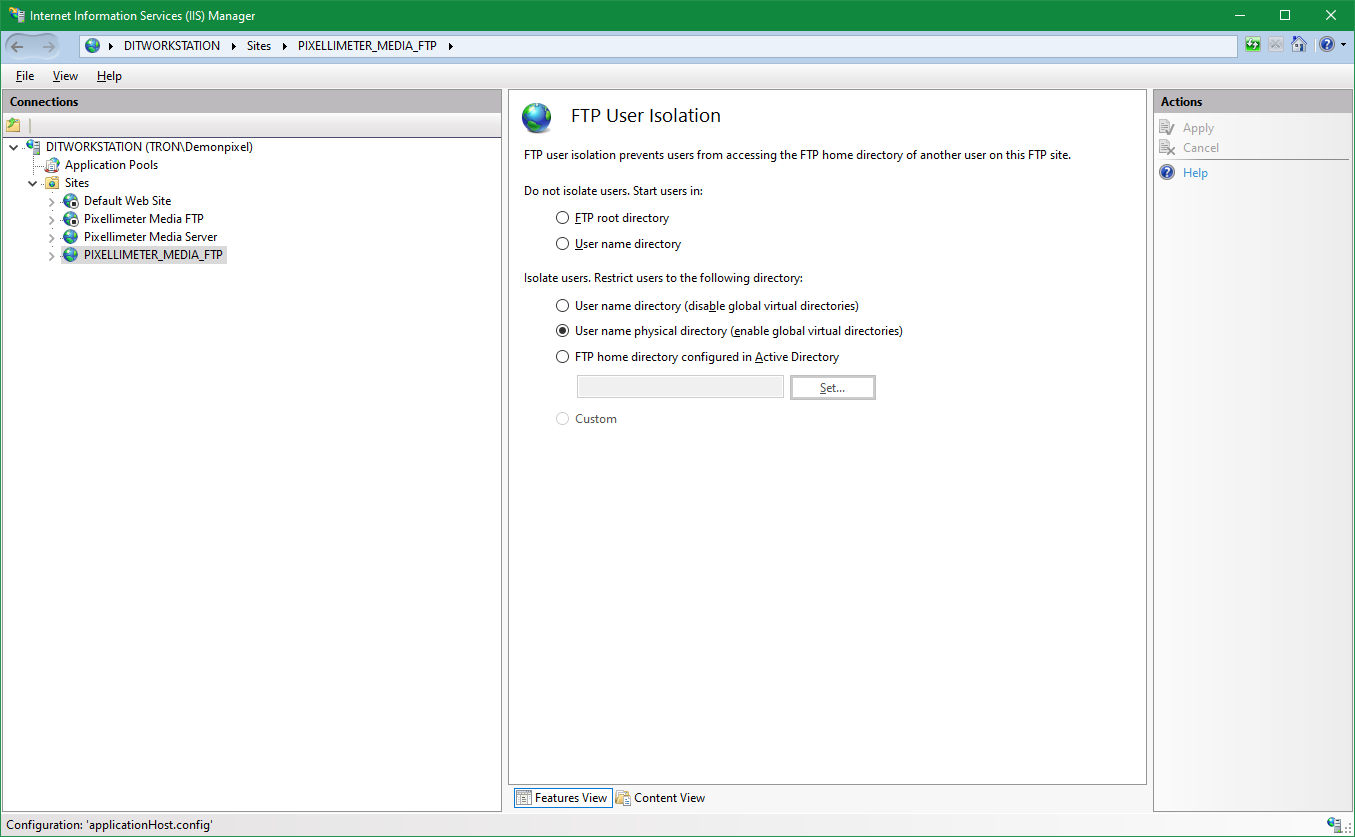
Task: Collapse the DITWORKSTATION server node
Action: tap(13, 147)
